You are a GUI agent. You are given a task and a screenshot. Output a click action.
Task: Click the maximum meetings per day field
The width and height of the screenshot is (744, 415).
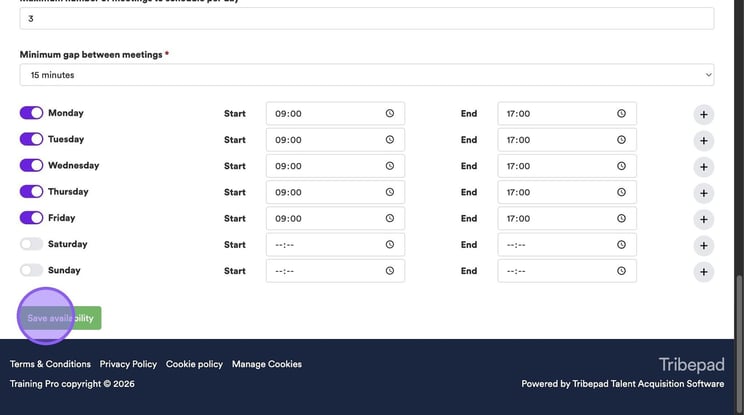(366, 18)
